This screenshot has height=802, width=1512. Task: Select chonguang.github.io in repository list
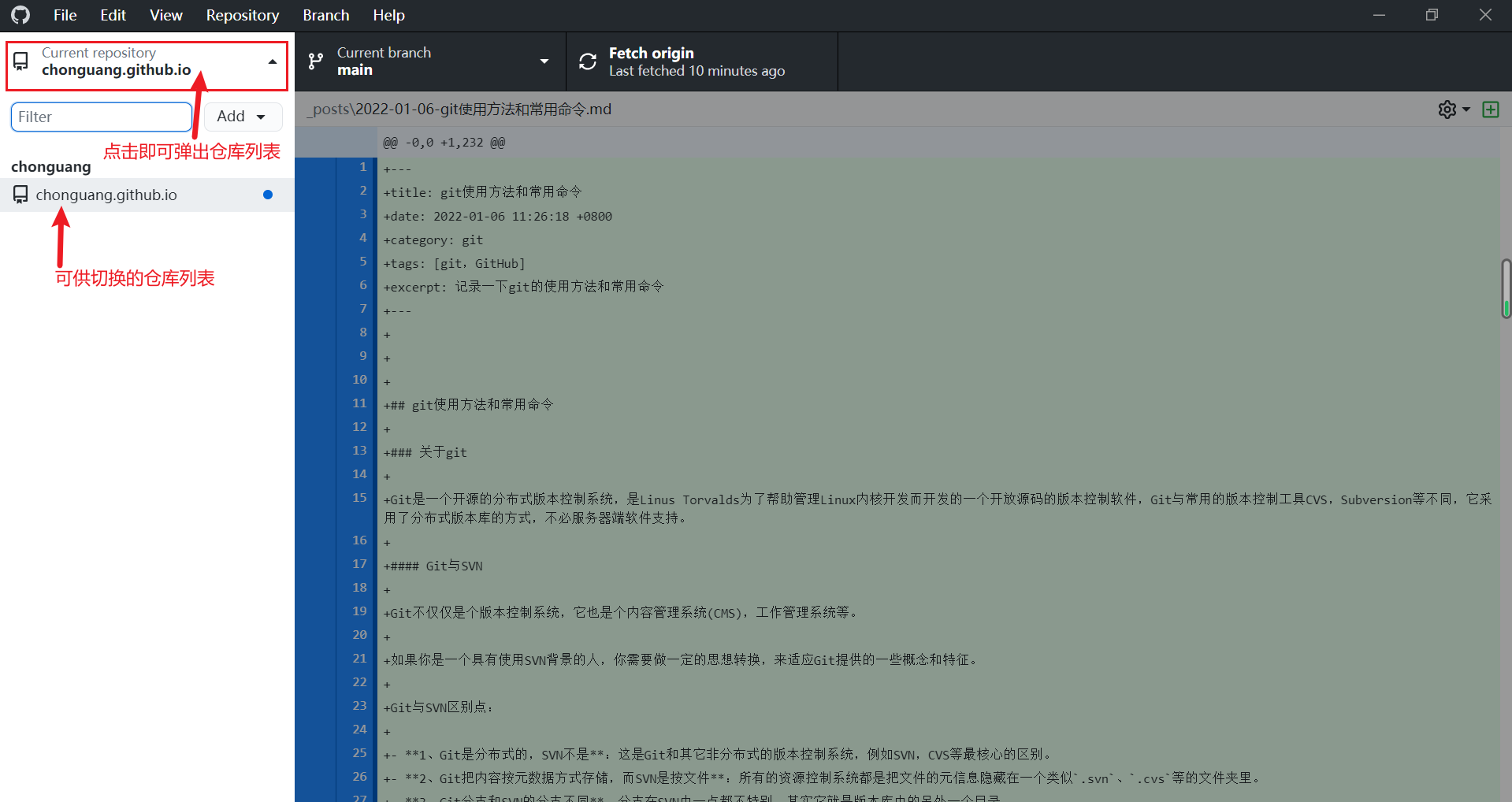(x=147, y=195)
